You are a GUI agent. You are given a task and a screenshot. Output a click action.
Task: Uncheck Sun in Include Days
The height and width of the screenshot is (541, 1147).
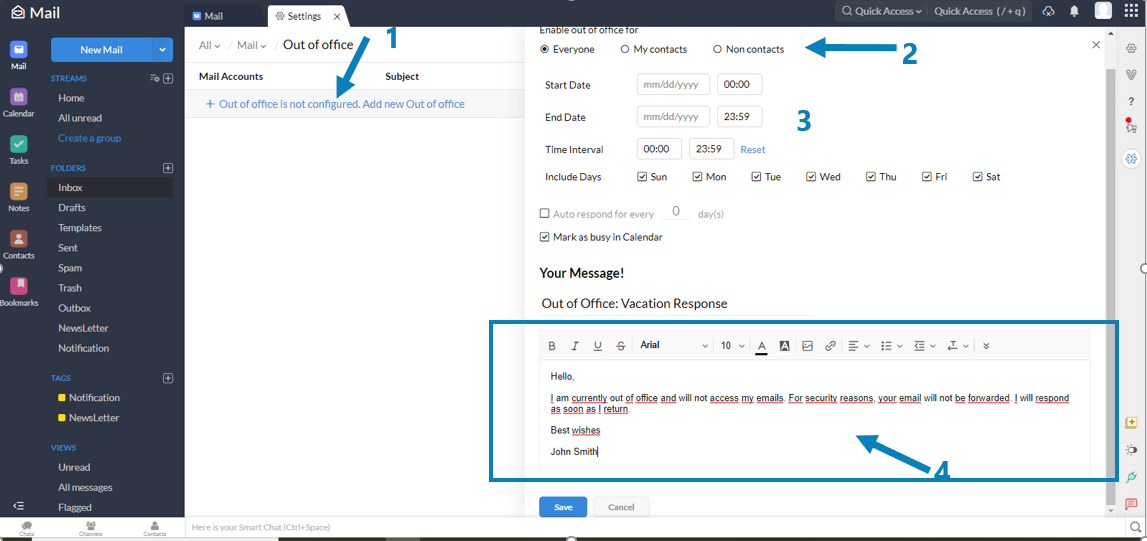(642, 177)
